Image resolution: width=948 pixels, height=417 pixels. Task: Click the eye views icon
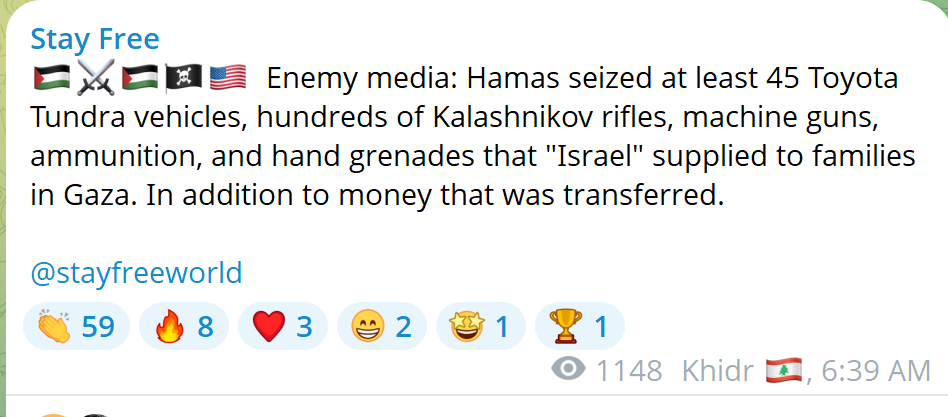568,369
